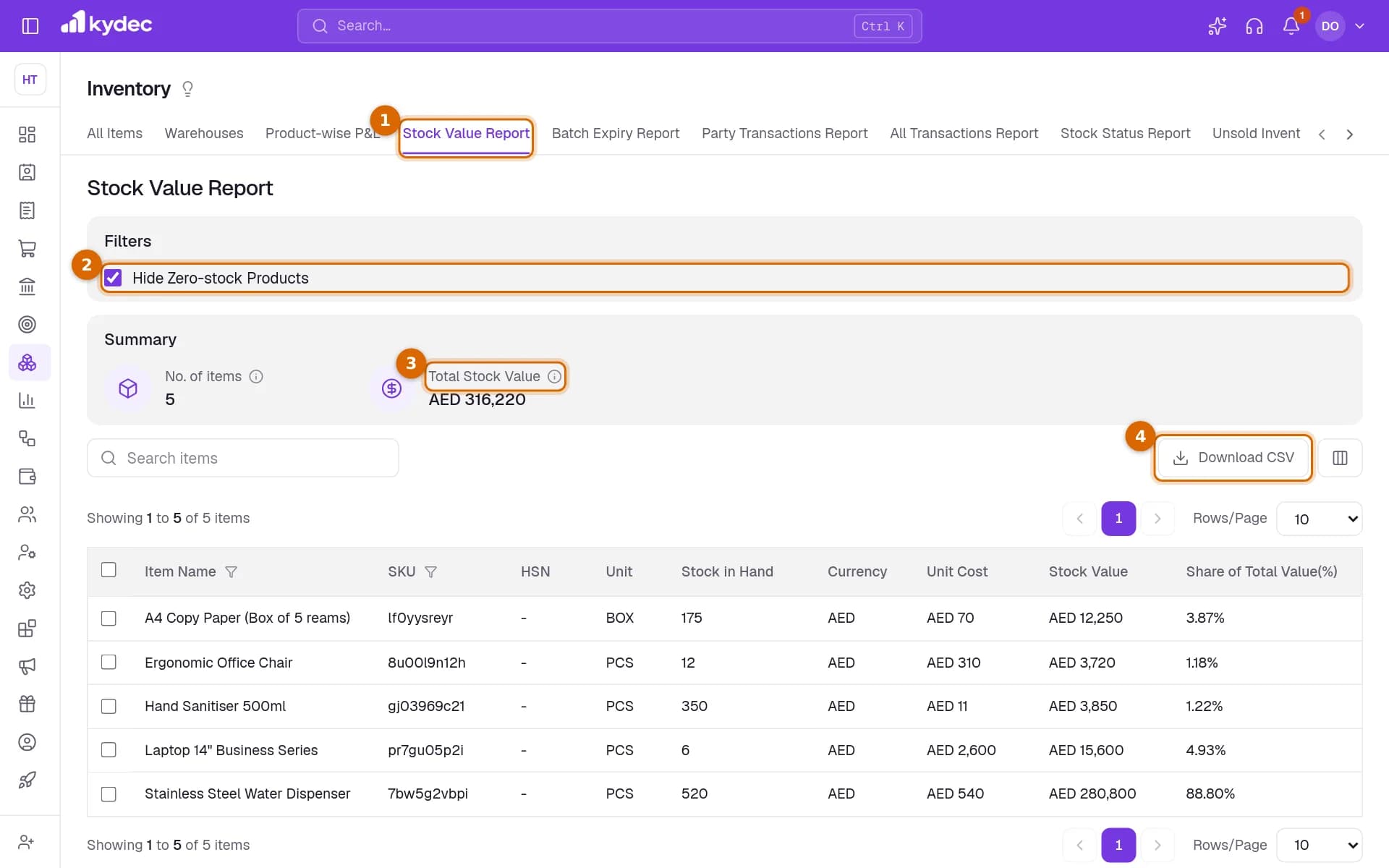1389x868 pixels.
Task: Open the Batch Expiry Report tab
Action: (x=616, y=134)
